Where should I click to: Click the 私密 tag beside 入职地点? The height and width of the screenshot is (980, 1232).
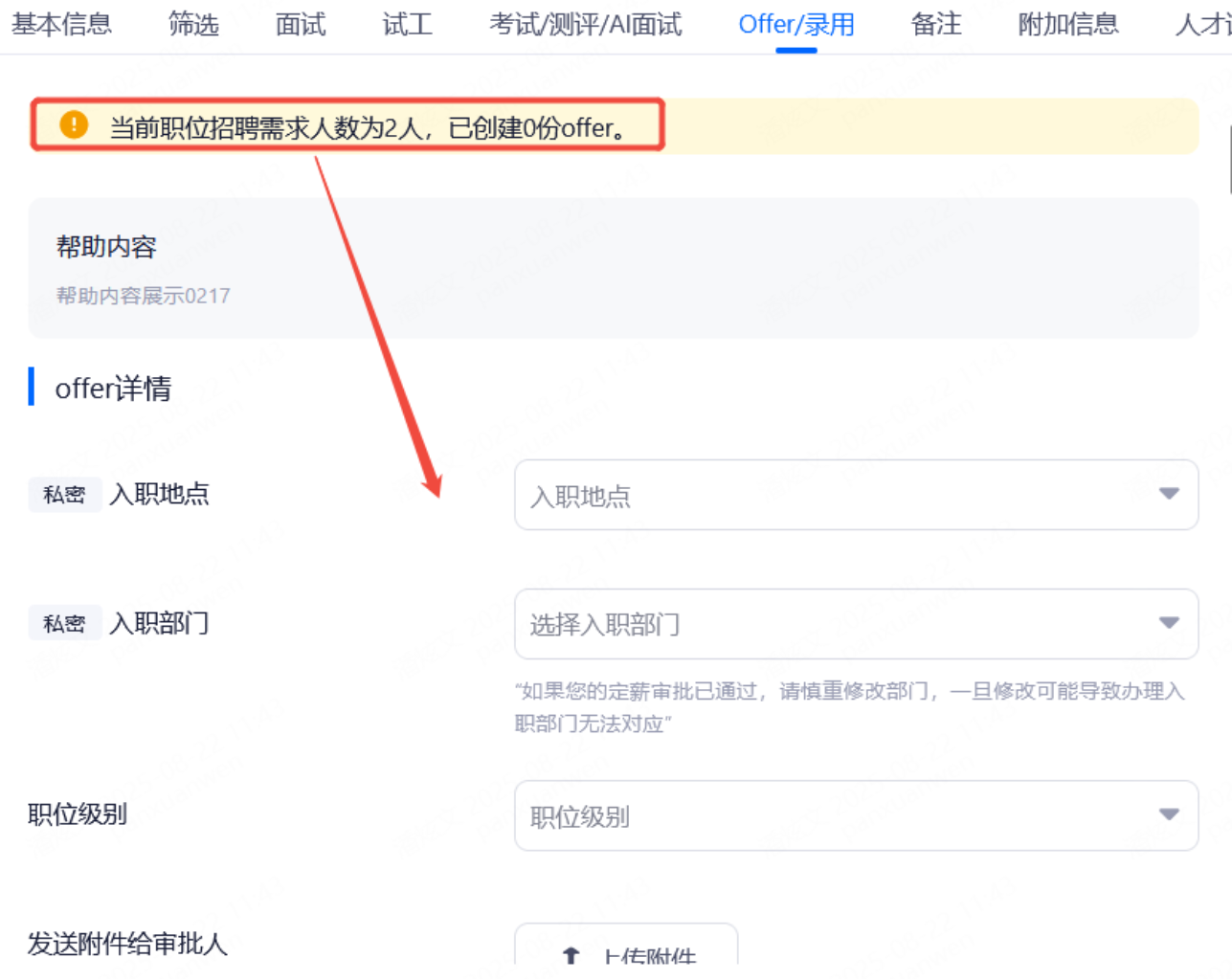(64, 495)
